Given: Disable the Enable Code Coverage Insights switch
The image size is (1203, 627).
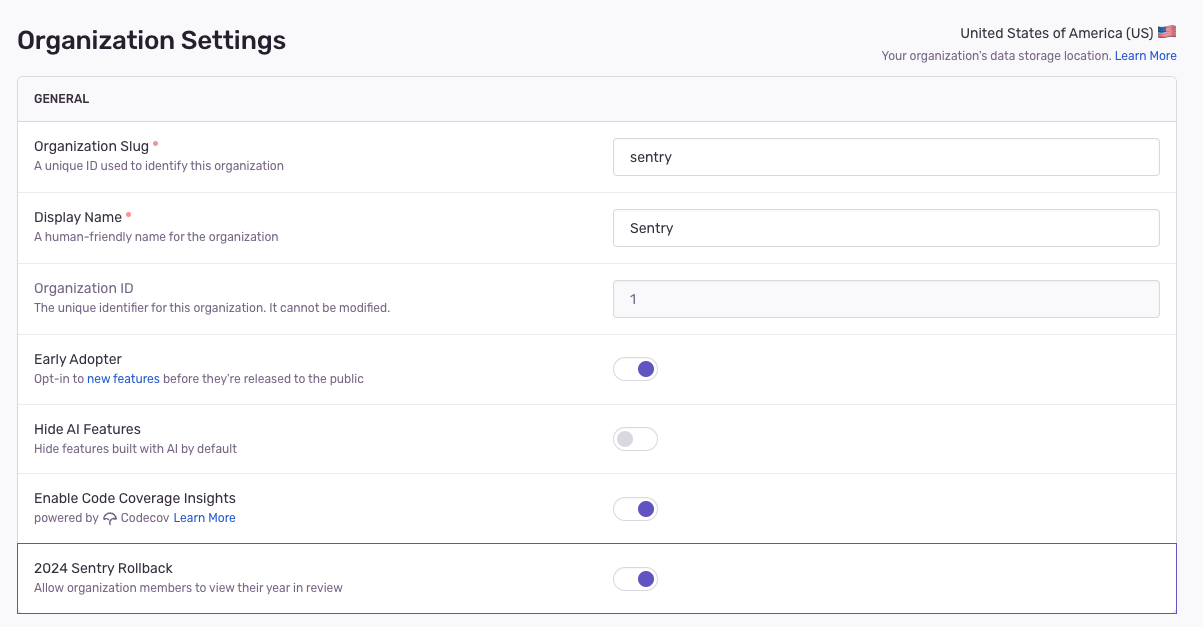Looking at the screenshot, I should click(x=635, y=509).
